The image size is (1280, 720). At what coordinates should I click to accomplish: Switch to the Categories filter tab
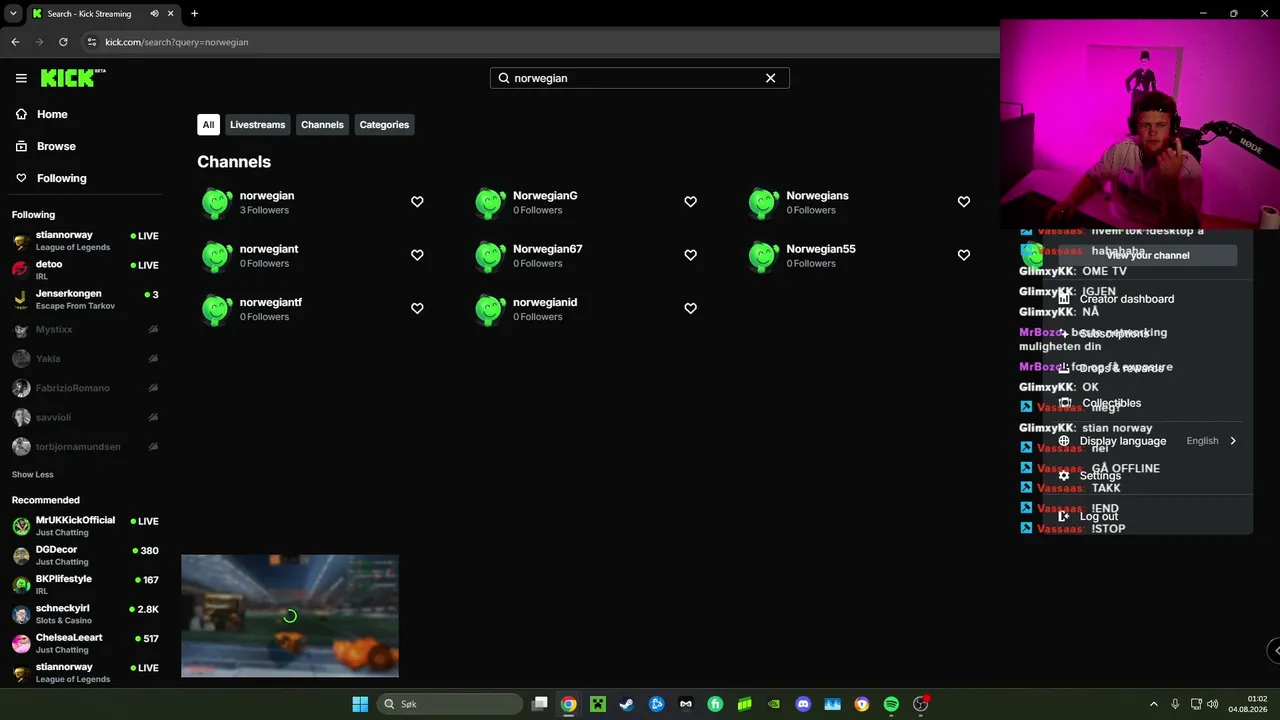[x=384, y=125]
